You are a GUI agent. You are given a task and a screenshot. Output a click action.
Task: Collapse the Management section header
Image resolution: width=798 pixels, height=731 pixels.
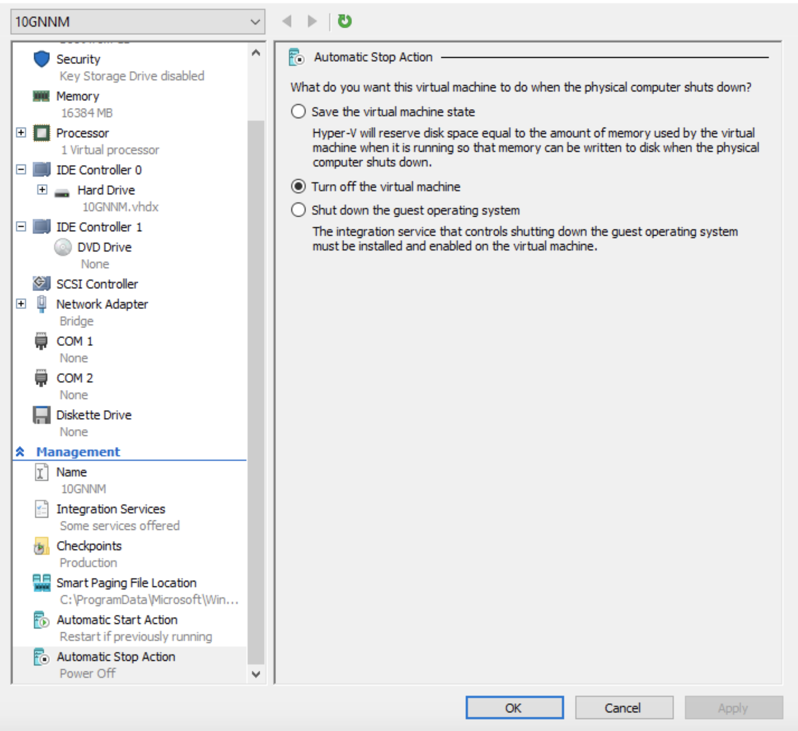coord(21,452)
